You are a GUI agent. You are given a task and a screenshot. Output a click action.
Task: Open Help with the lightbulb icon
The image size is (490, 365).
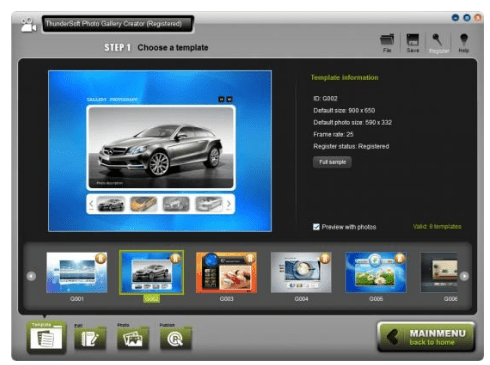[463, 43]
